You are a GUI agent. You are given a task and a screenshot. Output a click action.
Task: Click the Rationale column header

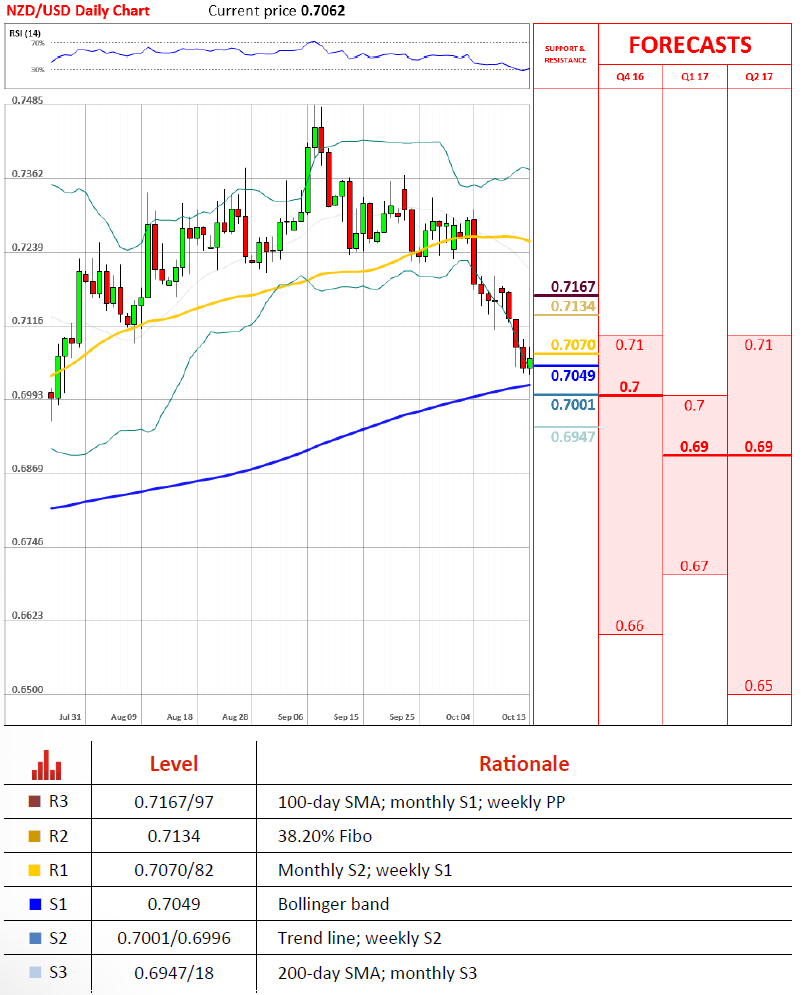coord(524,763)
